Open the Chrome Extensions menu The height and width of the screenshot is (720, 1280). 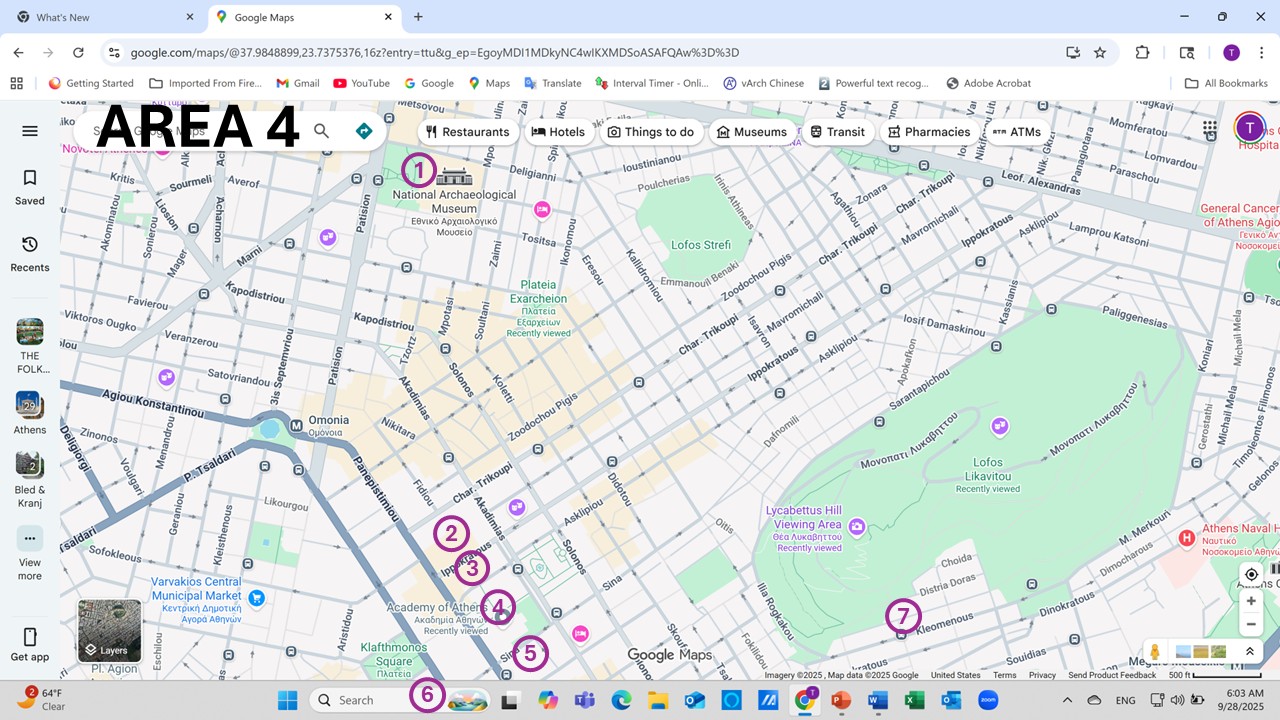[x=1142, y=52]
